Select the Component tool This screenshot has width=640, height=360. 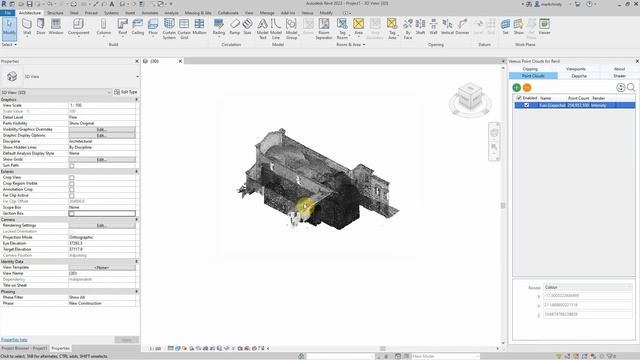click(78, 27)
